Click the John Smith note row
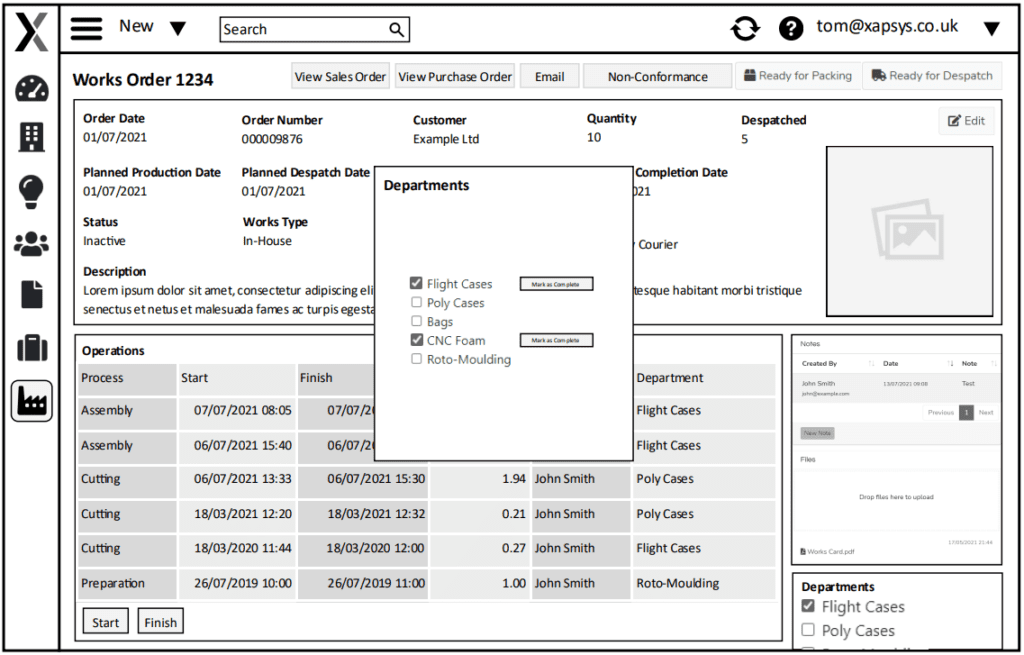 click(x=897, y=388)
